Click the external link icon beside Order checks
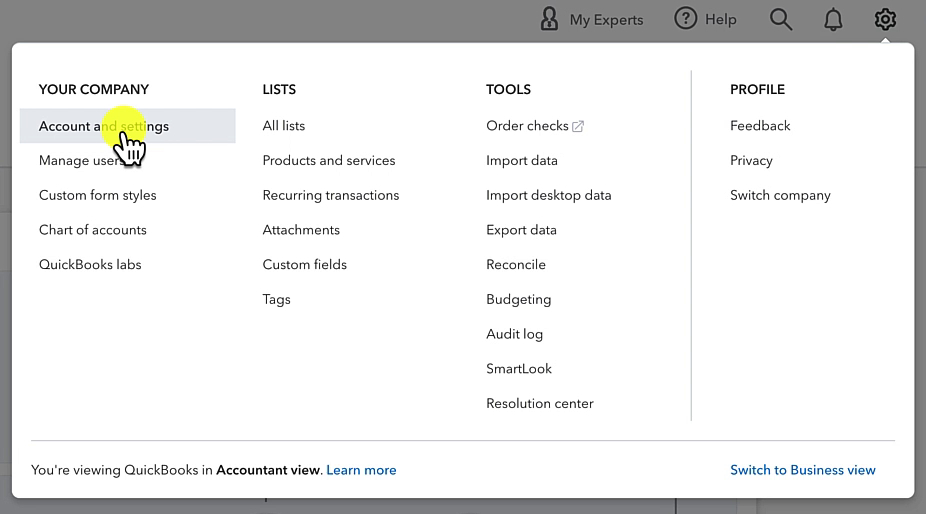The image size is (926, 514). (x=578, y=126)
